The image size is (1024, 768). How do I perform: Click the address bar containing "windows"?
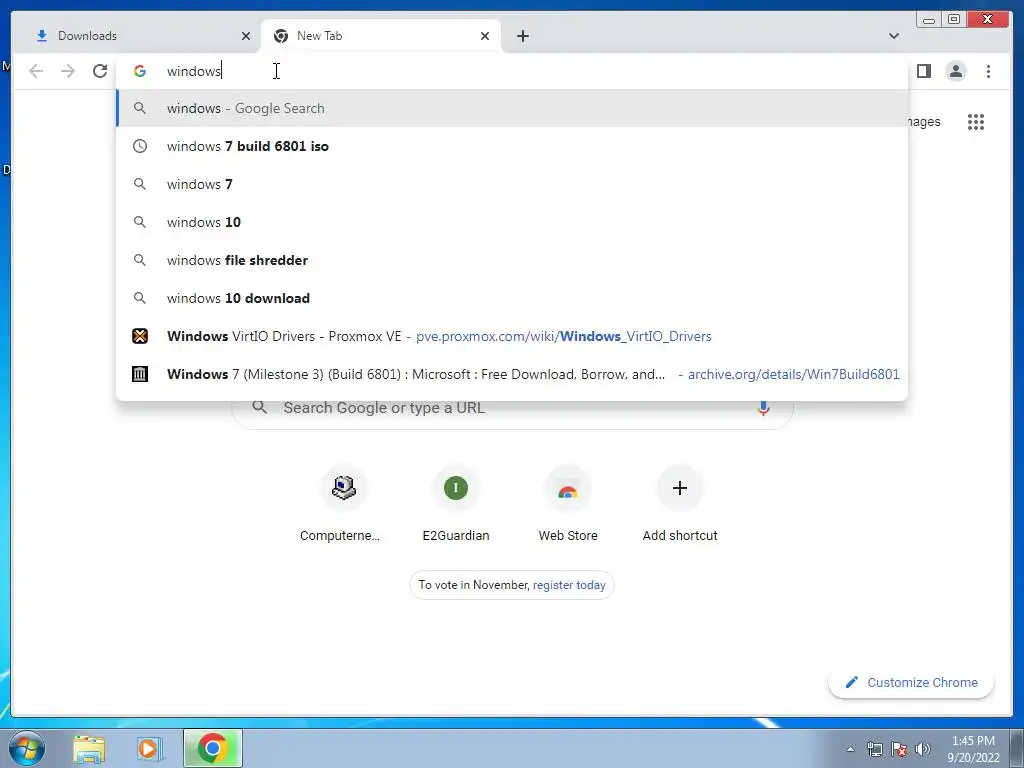[512, 71]
